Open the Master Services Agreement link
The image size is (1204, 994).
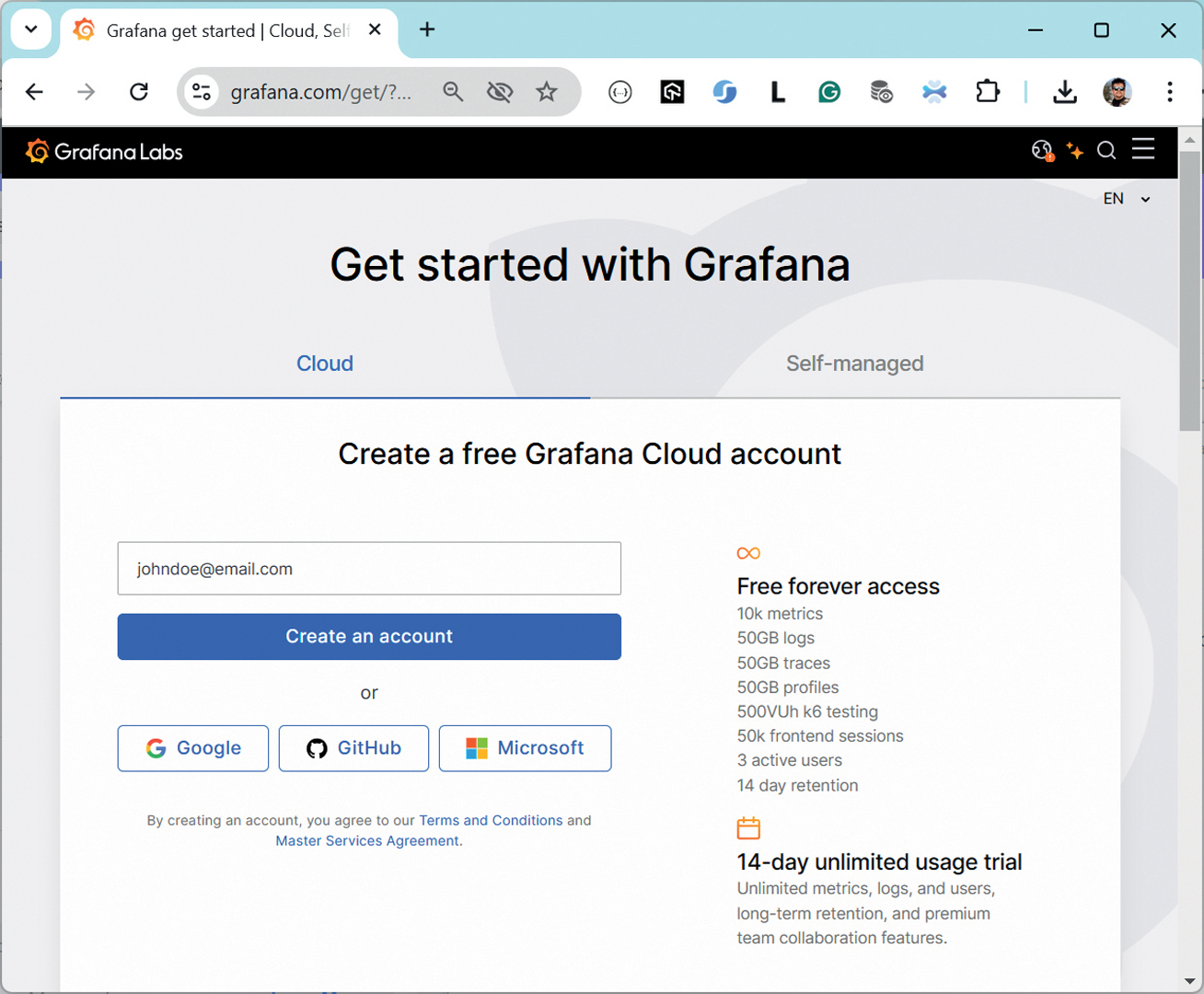[367, 840]
